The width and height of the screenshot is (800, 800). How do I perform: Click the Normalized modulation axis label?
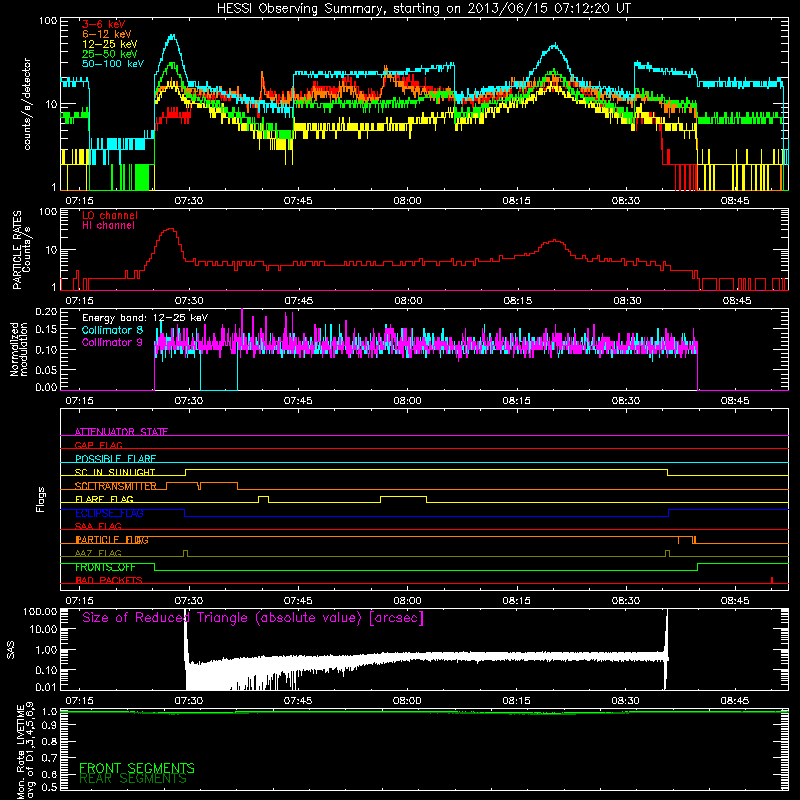(x=19, y=349)
